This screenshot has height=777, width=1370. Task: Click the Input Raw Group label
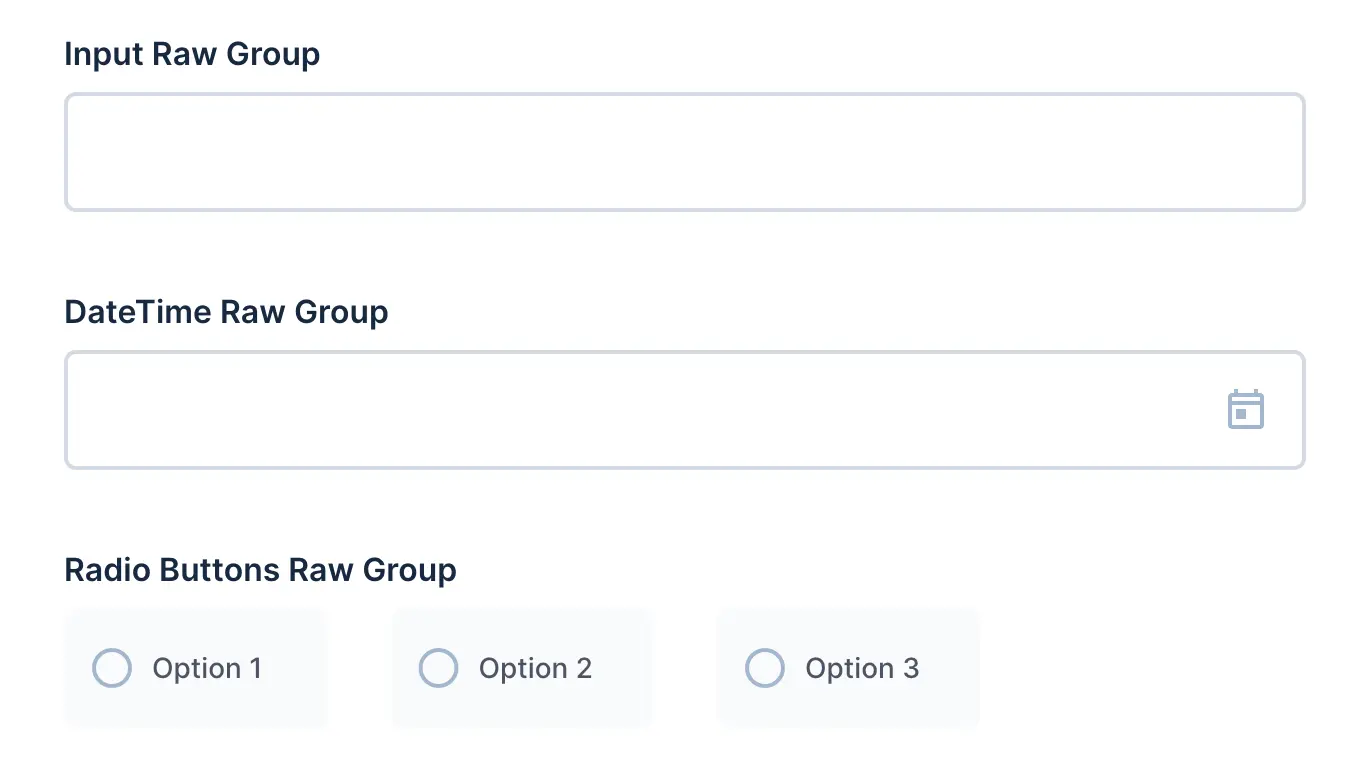pyautogui.click(x=191, y=54)
